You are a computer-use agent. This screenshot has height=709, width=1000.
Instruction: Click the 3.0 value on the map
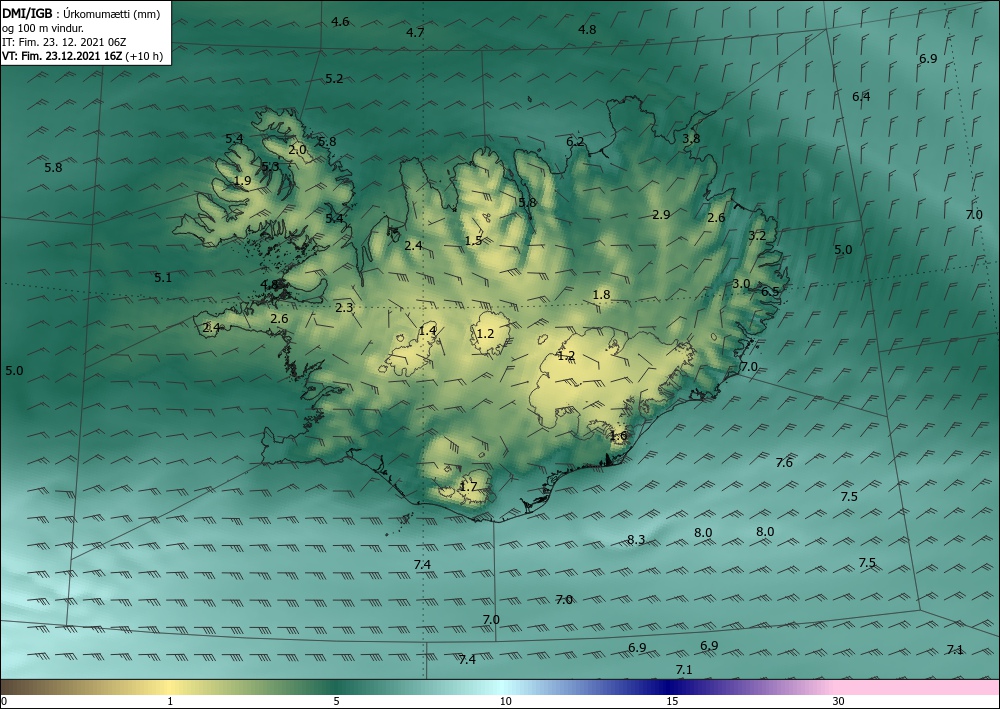point(741,284)
